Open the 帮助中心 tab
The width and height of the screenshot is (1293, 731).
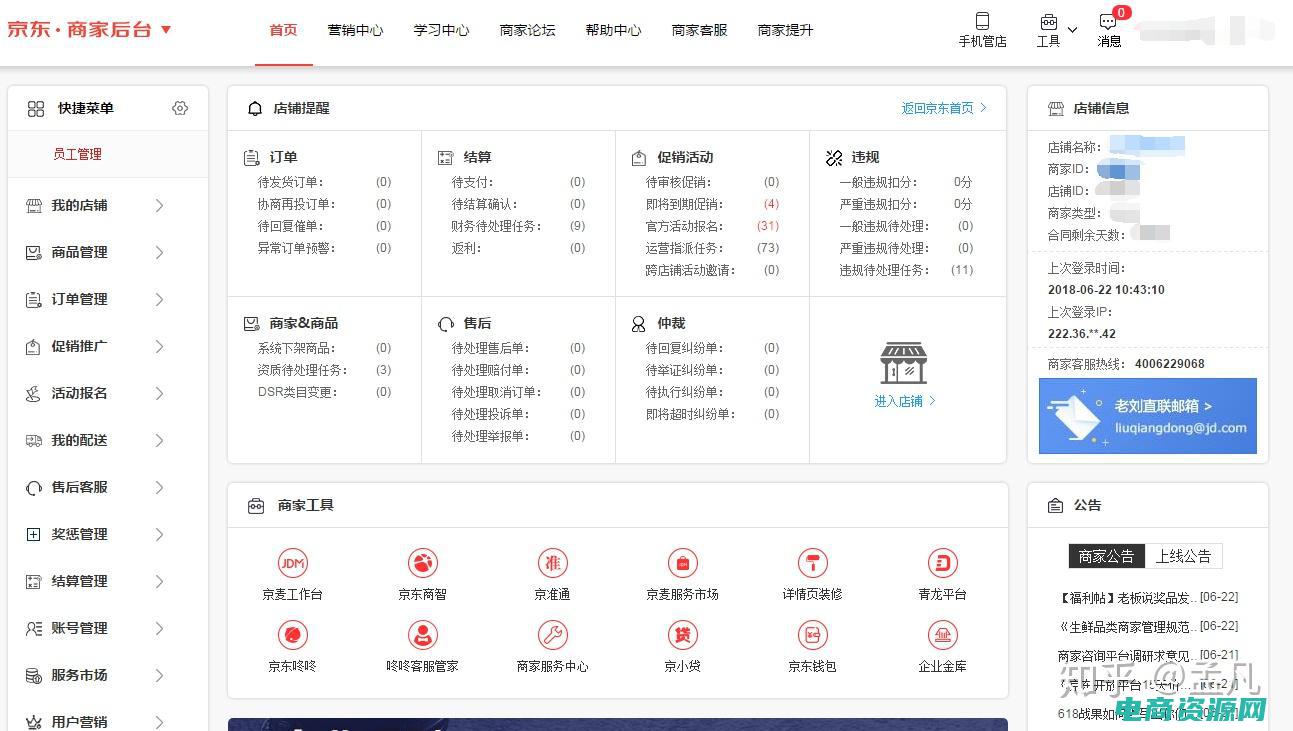coord(613,30)
